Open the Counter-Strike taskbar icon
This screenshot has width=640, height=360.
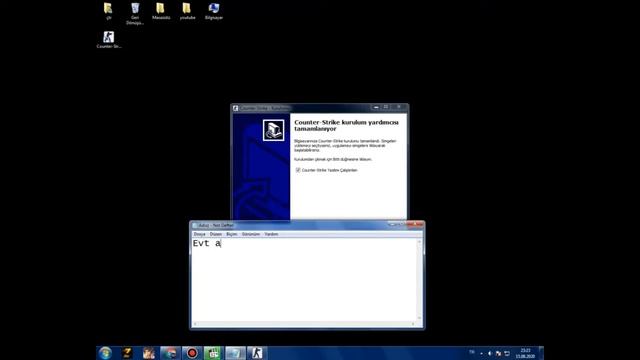point(257,353)
